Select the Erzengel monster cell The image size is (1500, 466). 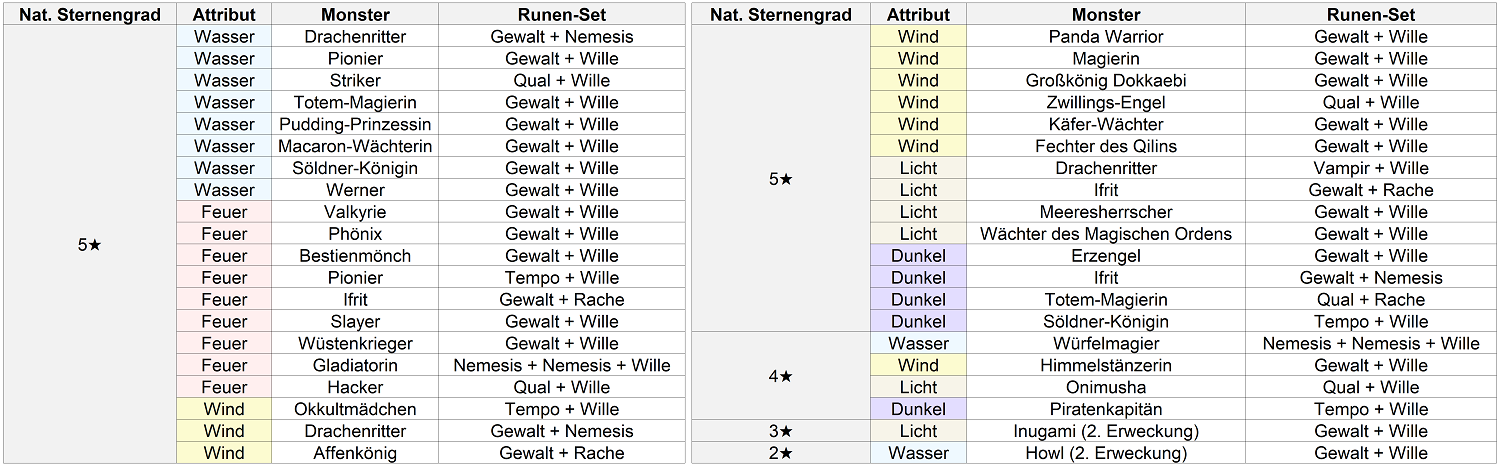pyautogui.click(x=1106, y=256)
